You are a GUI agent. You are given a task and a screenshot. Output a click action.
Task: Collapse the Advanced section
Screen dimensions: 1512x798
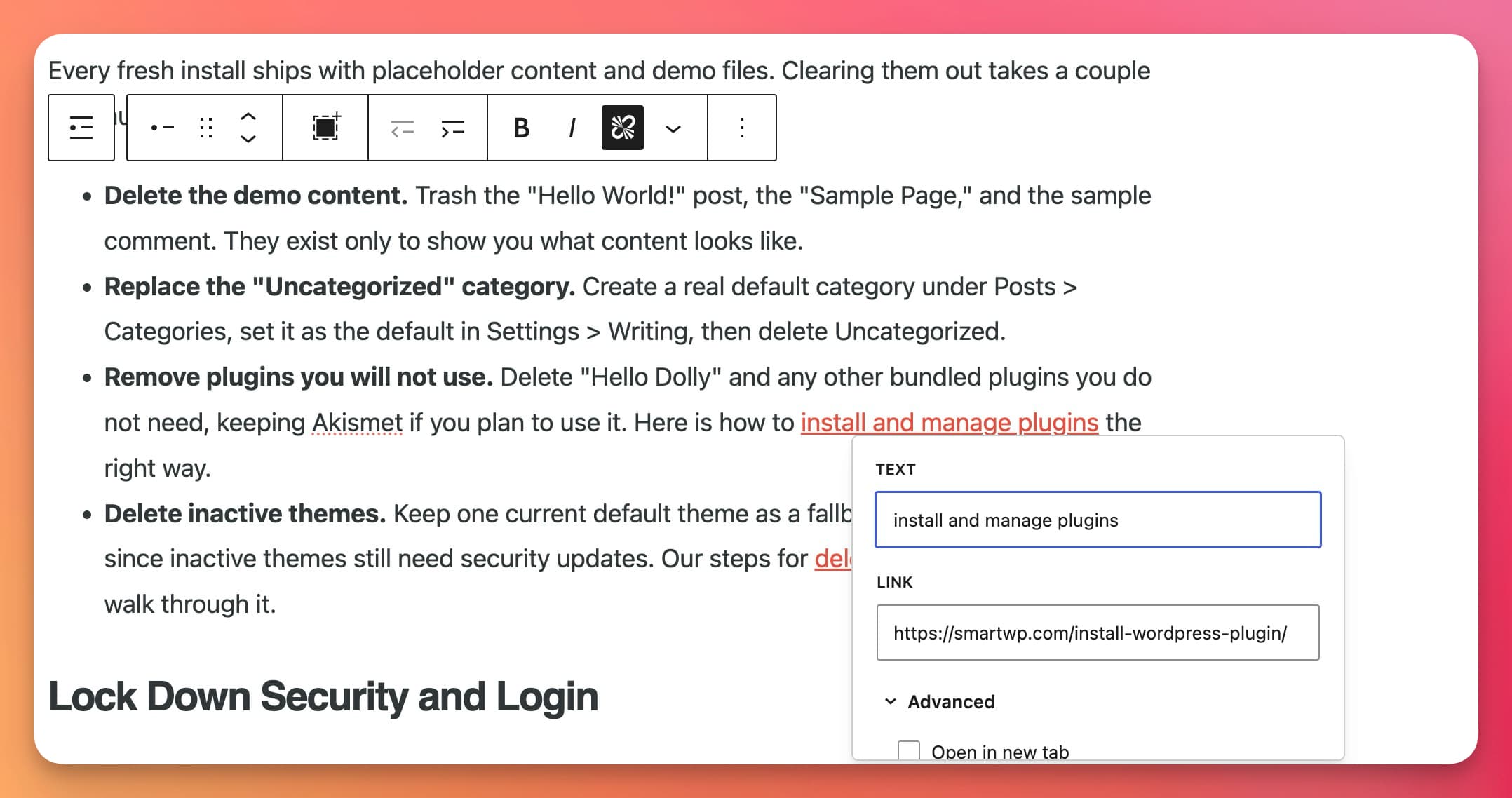pos(940,702)
